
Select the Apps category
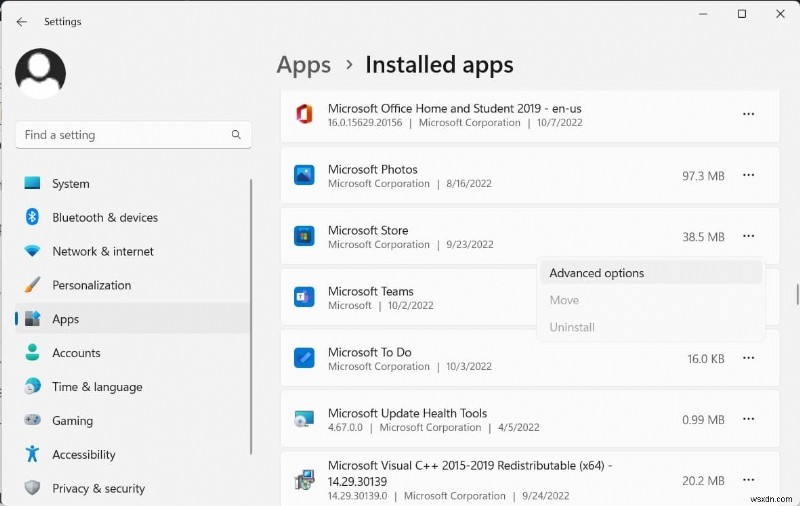(133, 319)
